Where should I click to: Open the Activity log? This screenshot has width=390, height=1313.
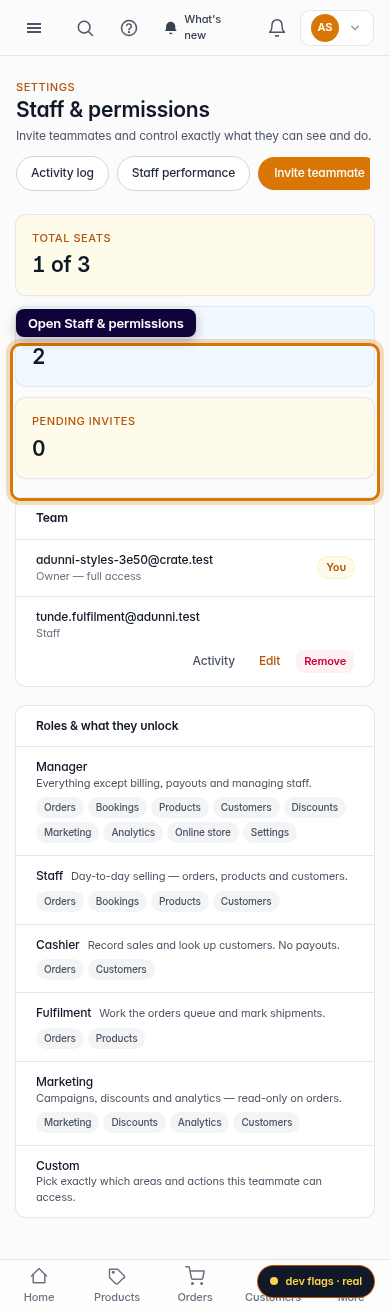pyautogui.click(x=62, y=173)
